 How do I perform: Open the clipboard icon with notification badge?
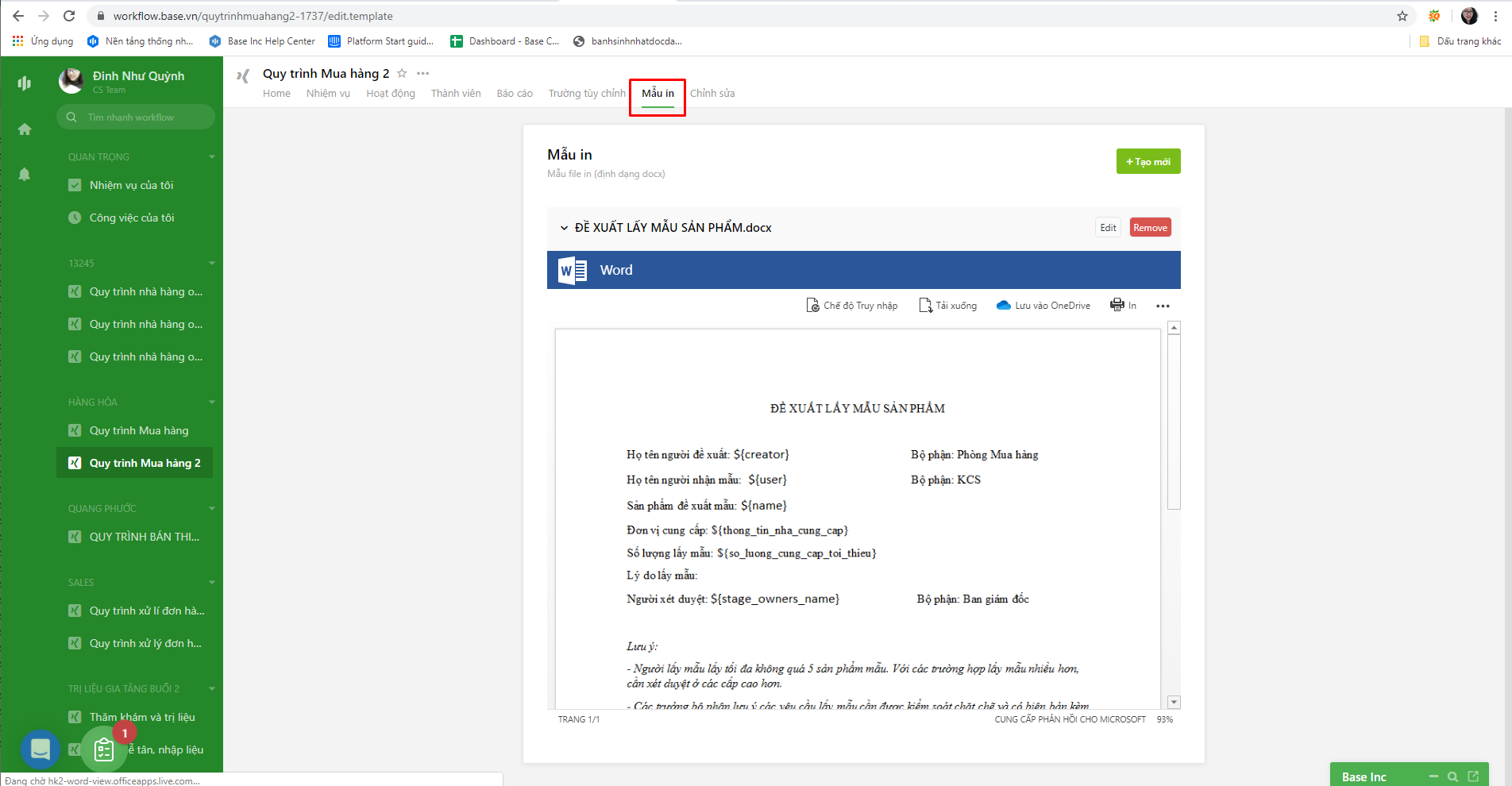[x=104, y=749]
